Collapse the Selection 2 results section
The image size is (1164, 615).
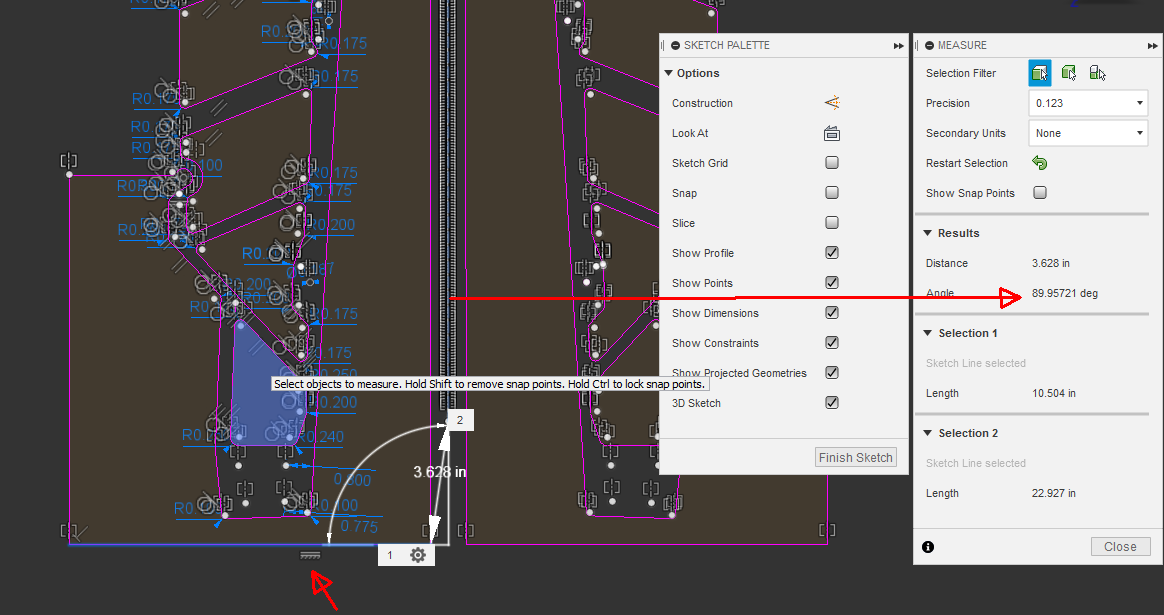pos(927,432)
